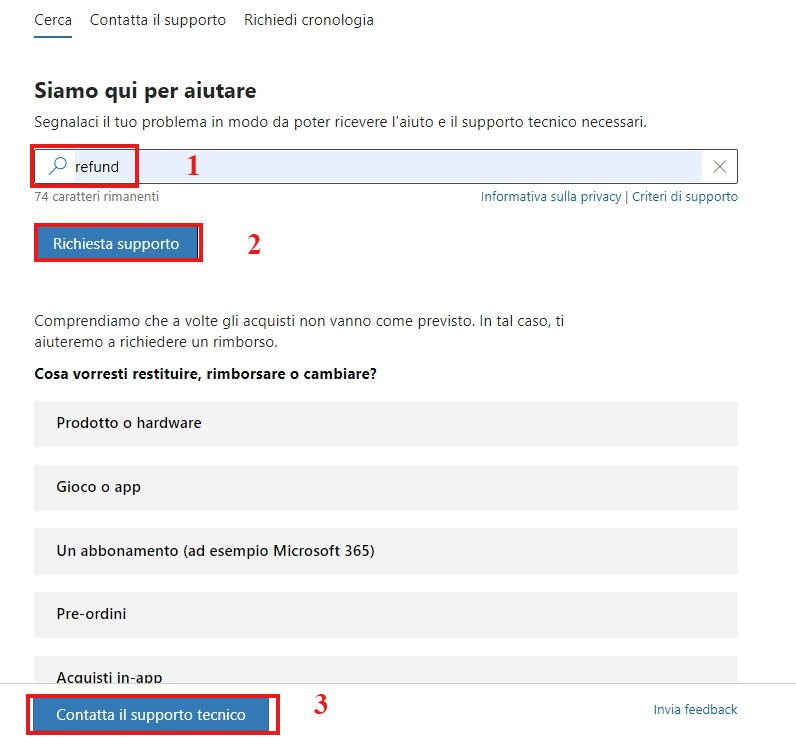Open the Invia feedback link
The image size is (796, 745).
tap(695, 709)
